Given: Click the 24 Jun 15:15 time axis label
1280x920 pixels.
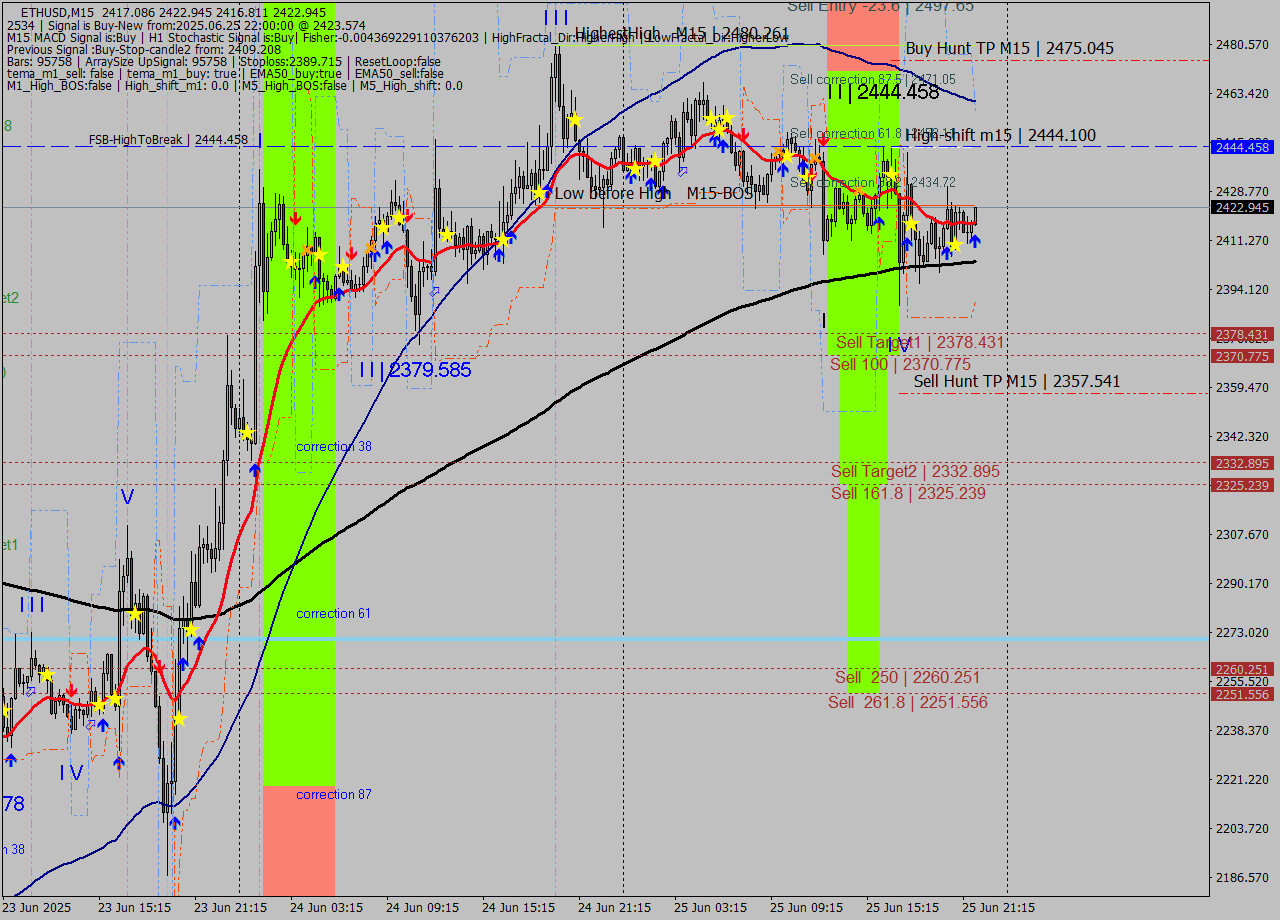Looking at the screenshot, I should tap(518, 908).
